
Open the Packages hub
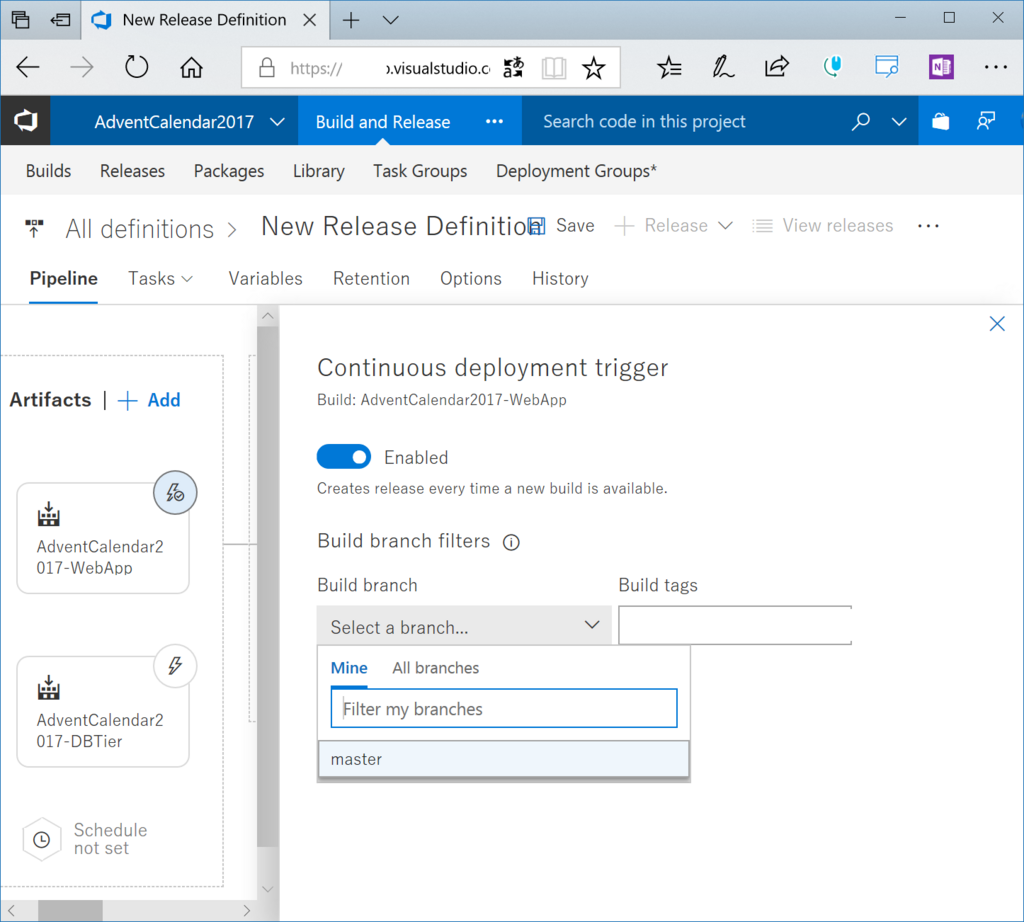(x=229, y=171)
